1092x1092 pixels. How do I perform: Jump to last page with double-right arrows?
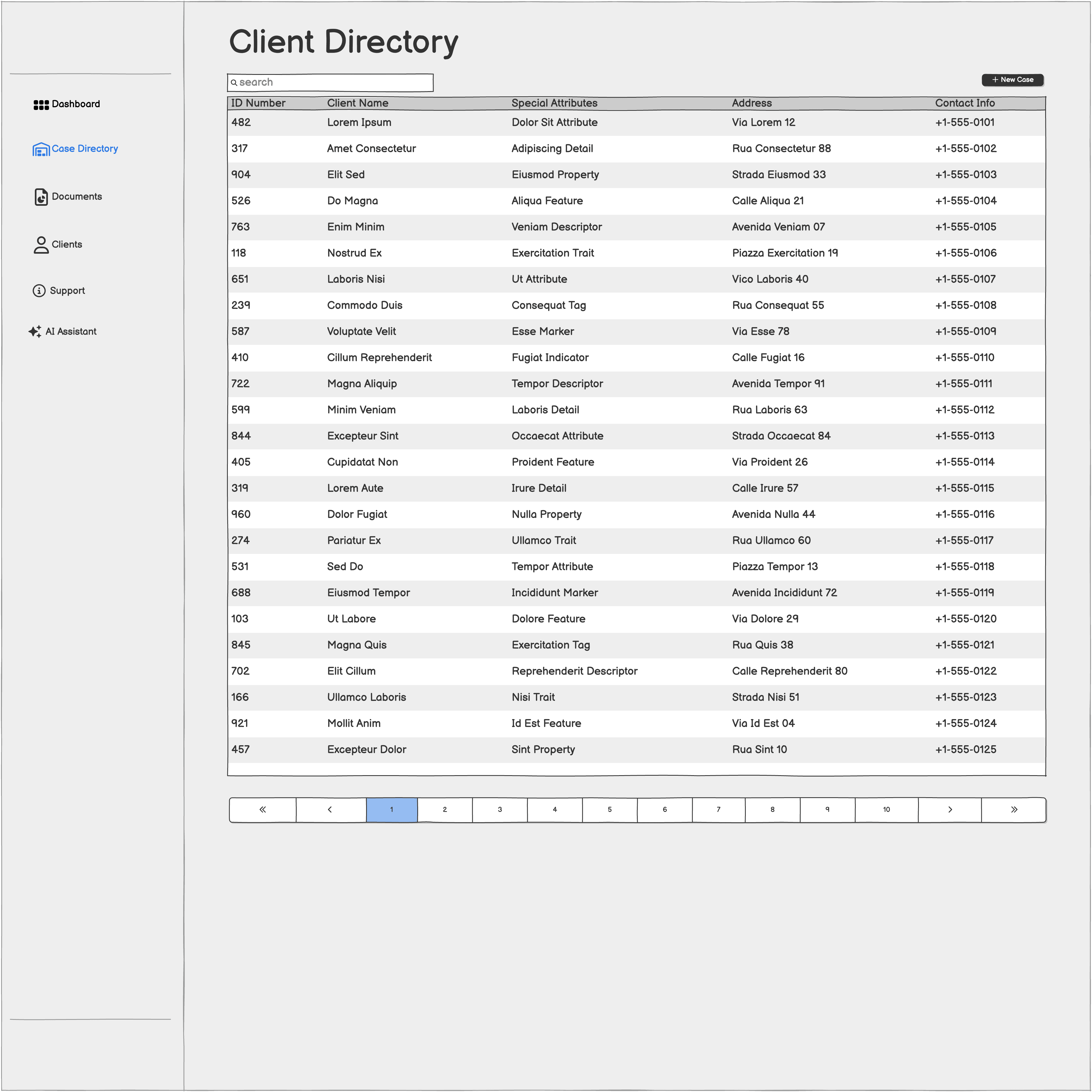(x=1013, y=809)
